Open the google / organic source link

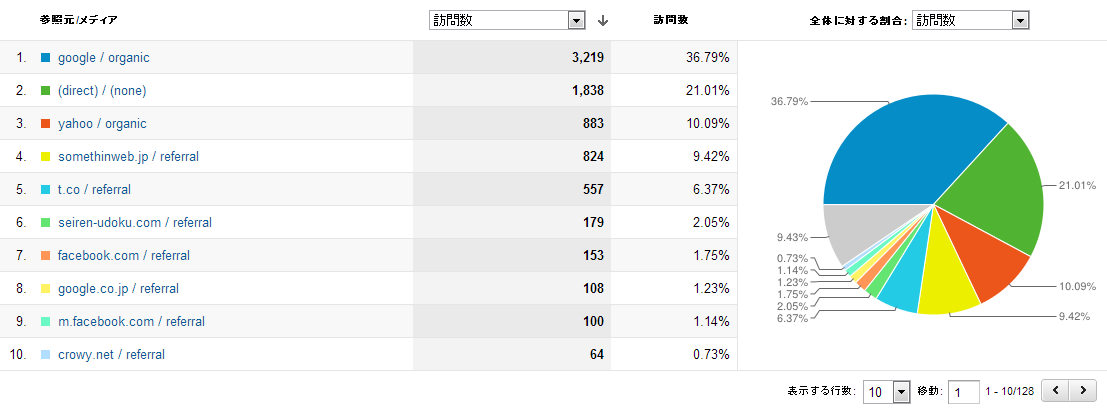[x=104, y=58]
